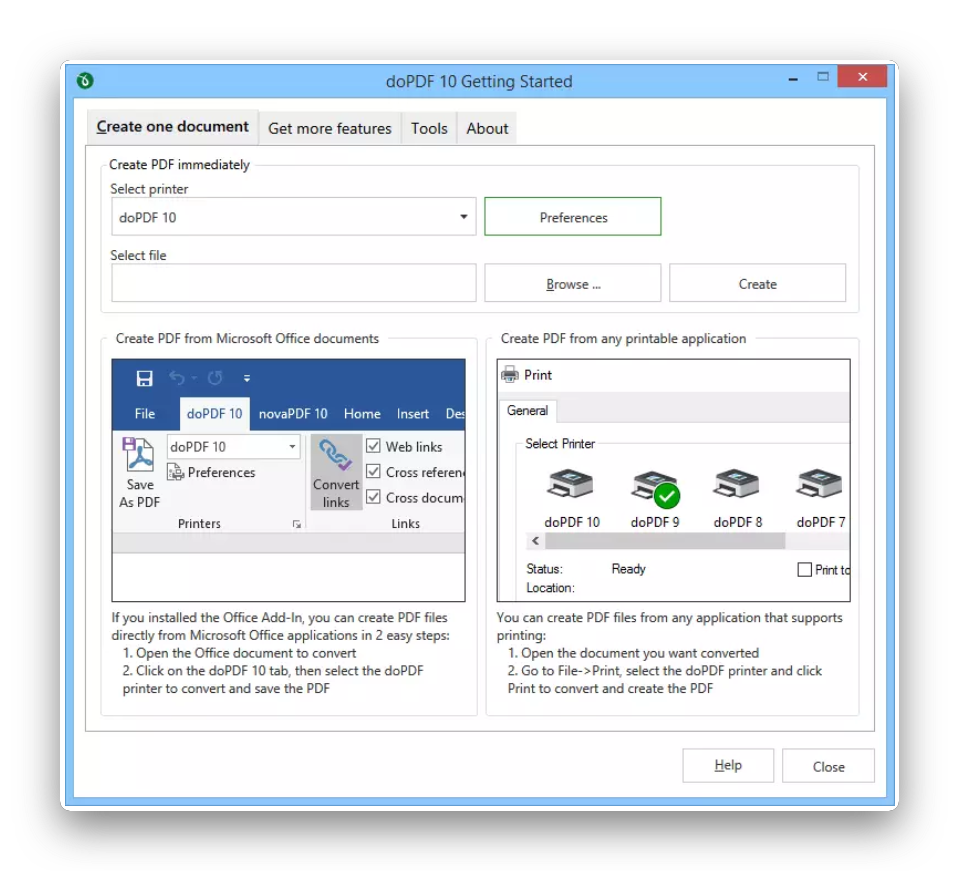Click the Browse button
959x871 pixels.
coord(572,283)
